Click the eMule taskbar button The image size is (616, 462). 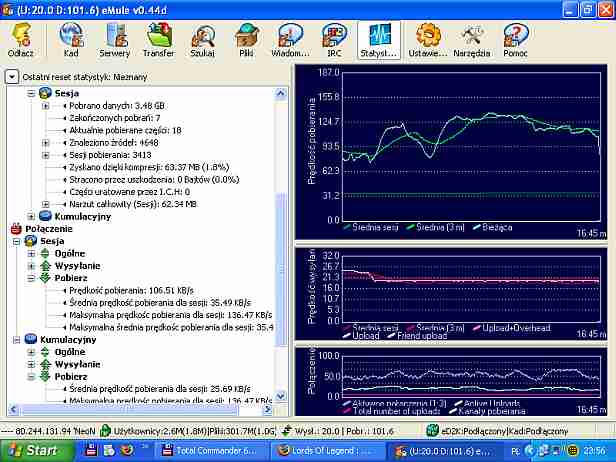pyautogui.click(x=442, y=451)
